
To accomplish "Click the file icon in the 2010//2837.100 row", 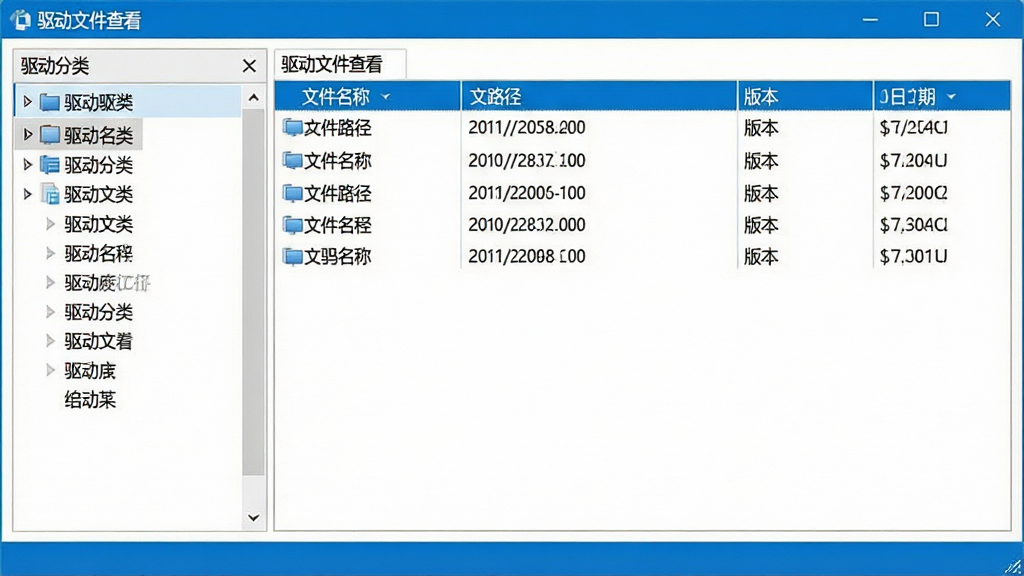I will click(x=292, y=160).
